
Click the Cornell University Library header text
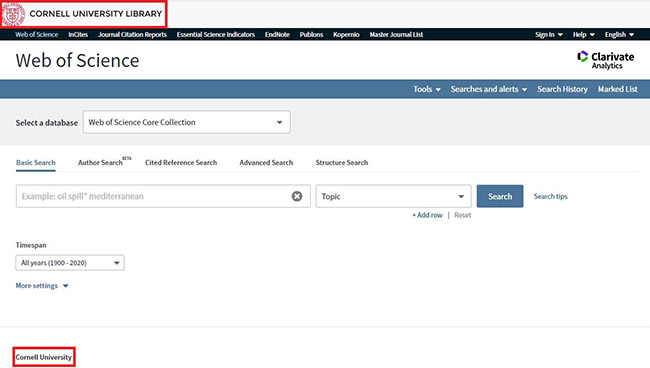pos(96,14)
